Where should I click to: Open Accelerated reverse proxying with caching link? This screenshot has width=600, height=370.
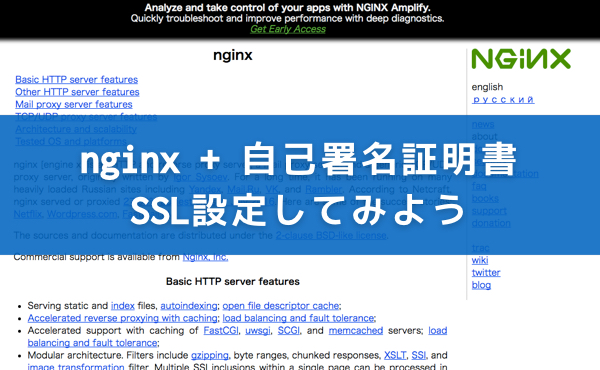pyautogui.click(x=122, y=318)
